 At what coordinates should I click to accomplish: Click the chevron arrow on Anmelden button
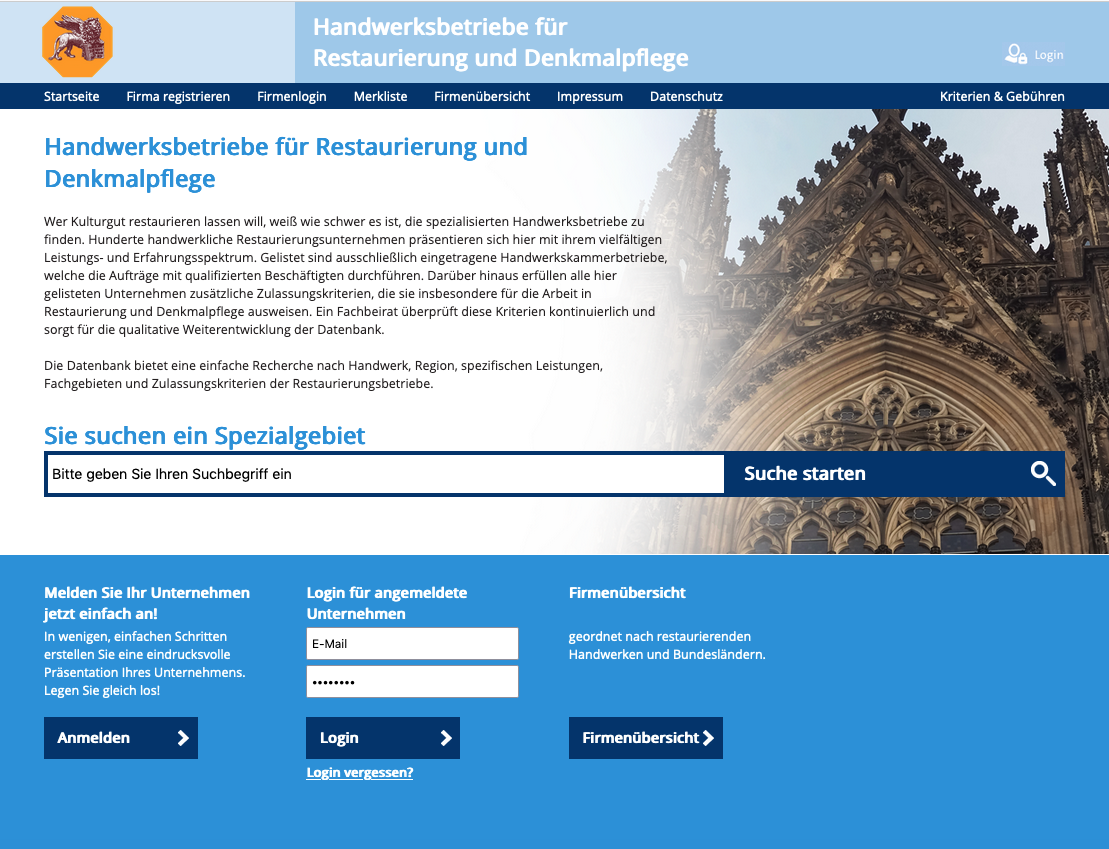pos(183,738)
